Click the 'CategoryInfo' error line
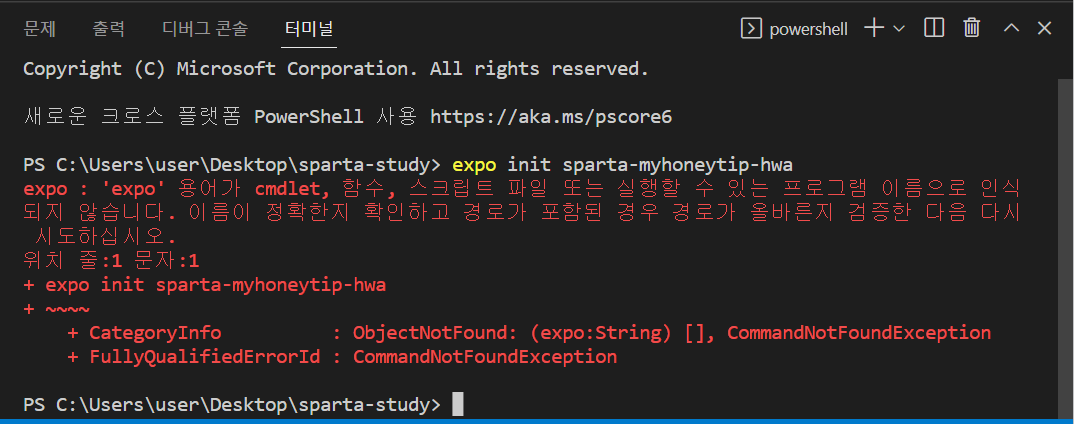This screenshot has width=1074, height=424. pos(529,334)
